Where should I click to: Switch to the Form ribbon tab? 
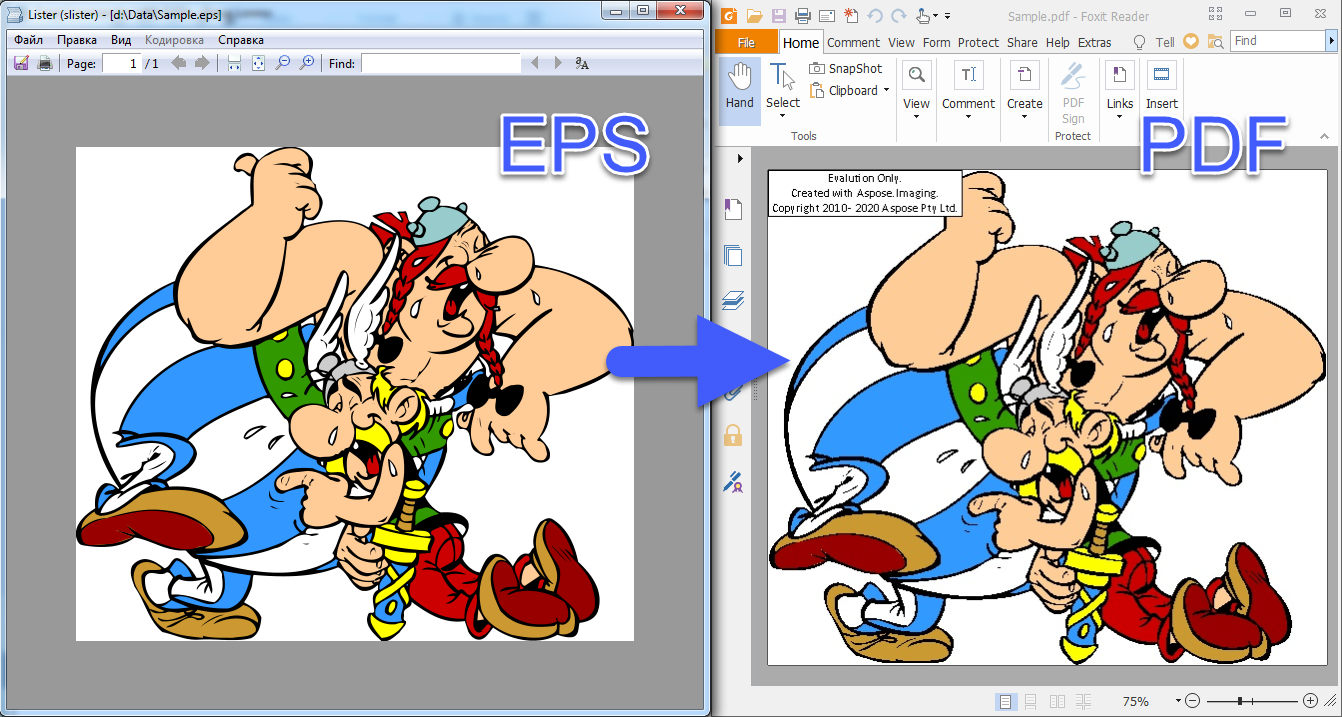[x=936, y=42]
